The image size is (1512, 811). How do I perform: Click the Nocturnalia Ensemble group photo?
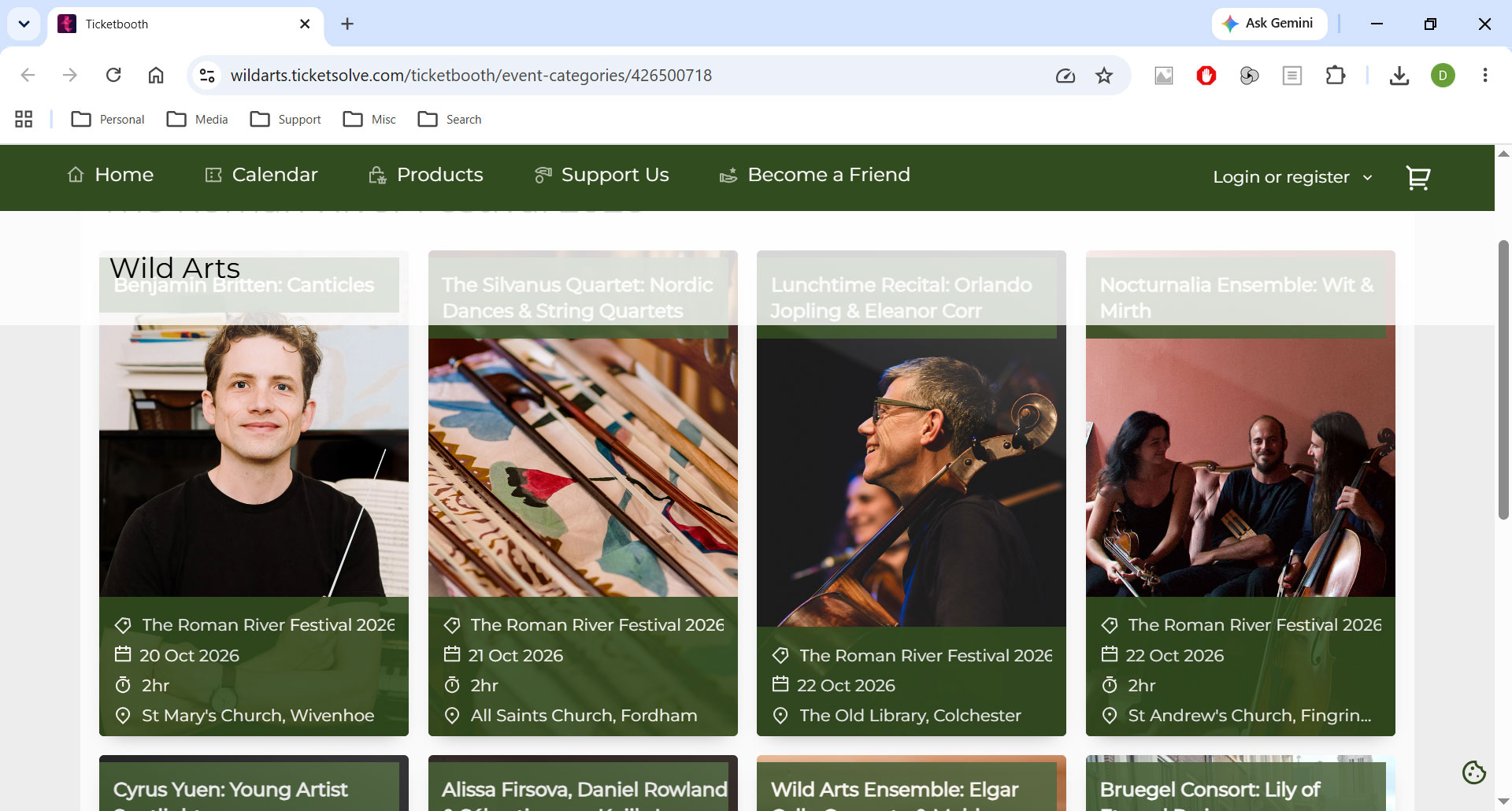tap(1240, 467)
